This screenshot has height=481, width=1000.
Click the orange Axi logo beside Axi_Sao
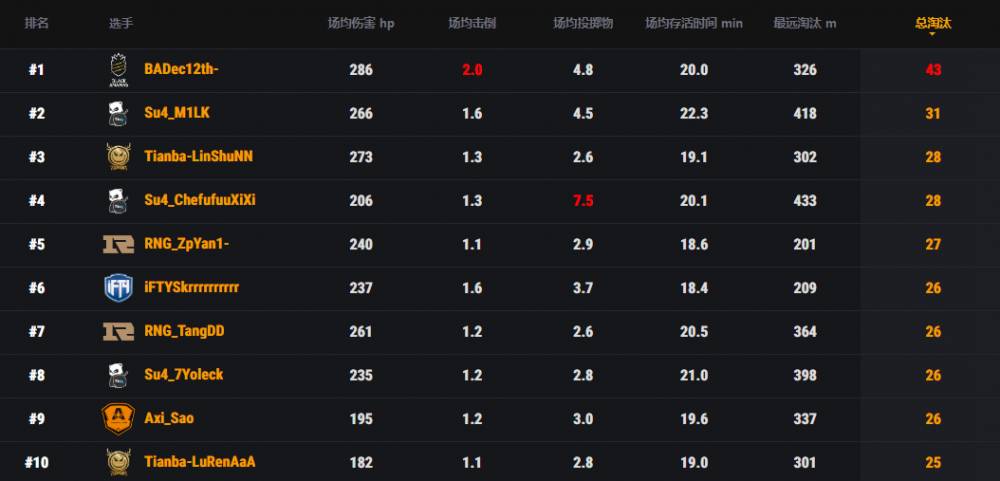tap(118, 419)
